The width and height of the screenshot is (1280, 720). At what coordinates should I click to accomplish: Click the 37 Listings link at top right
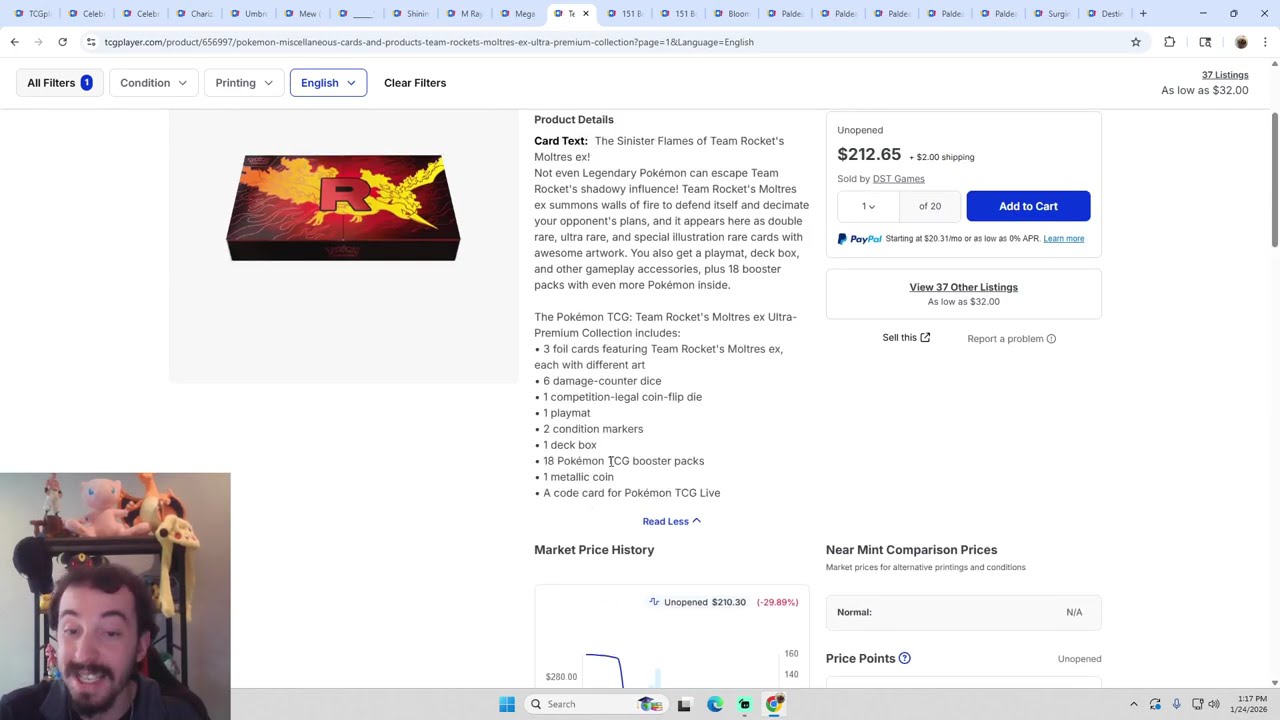(1225, 75)
